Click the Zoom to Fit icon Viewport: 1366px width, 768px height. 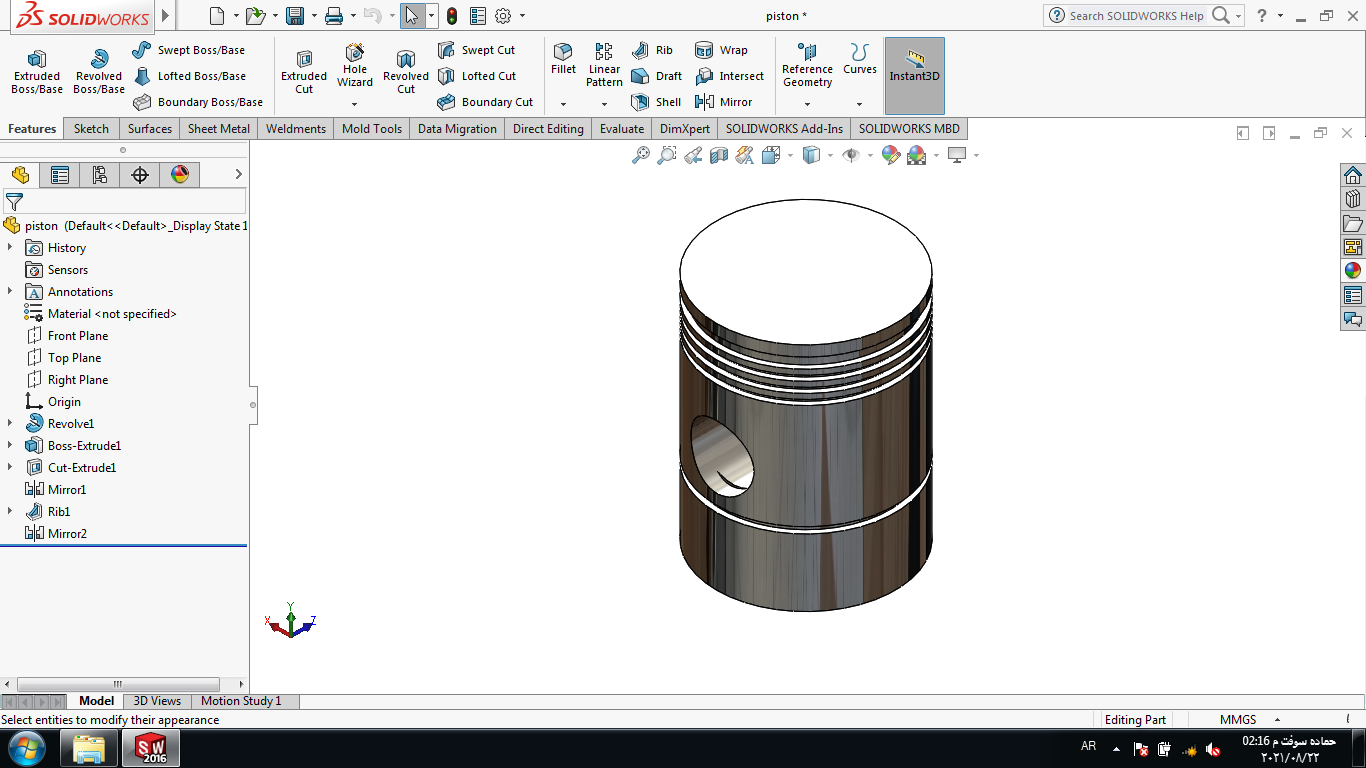[x=641, y=155]
